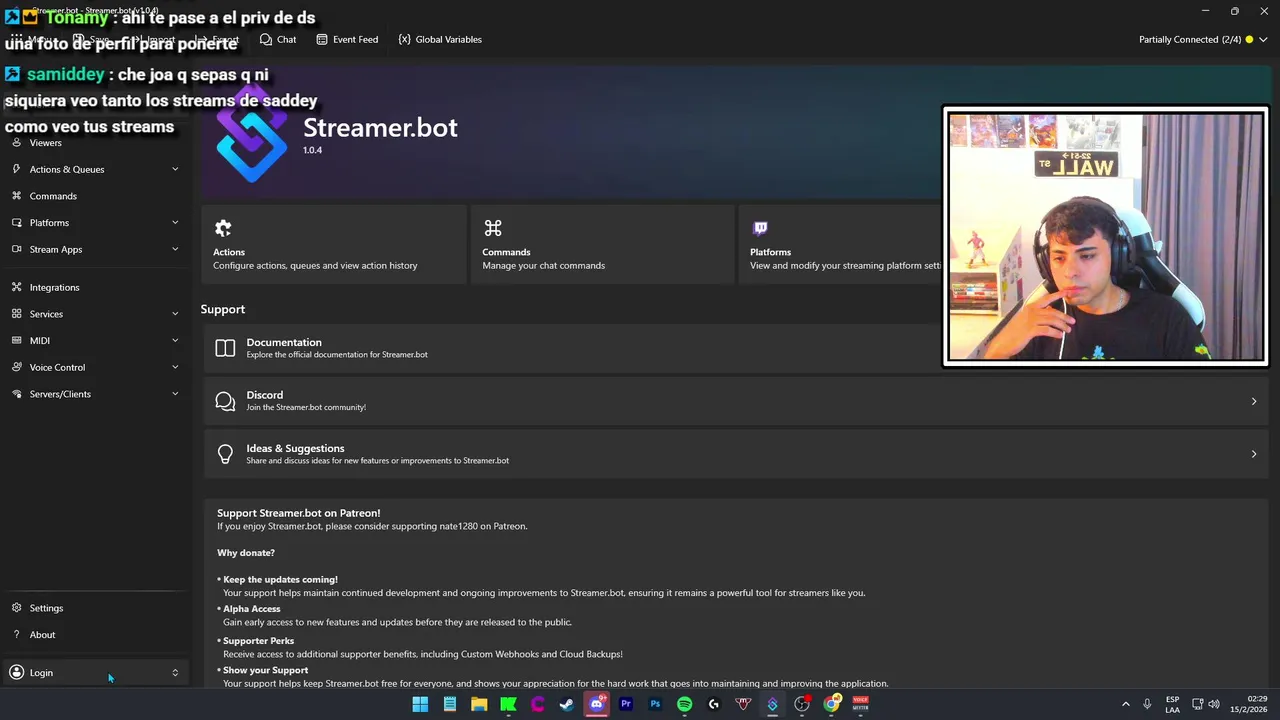Click Import in the top toolbar
The image size is (1280, 720).
click(x=154, y=39)
